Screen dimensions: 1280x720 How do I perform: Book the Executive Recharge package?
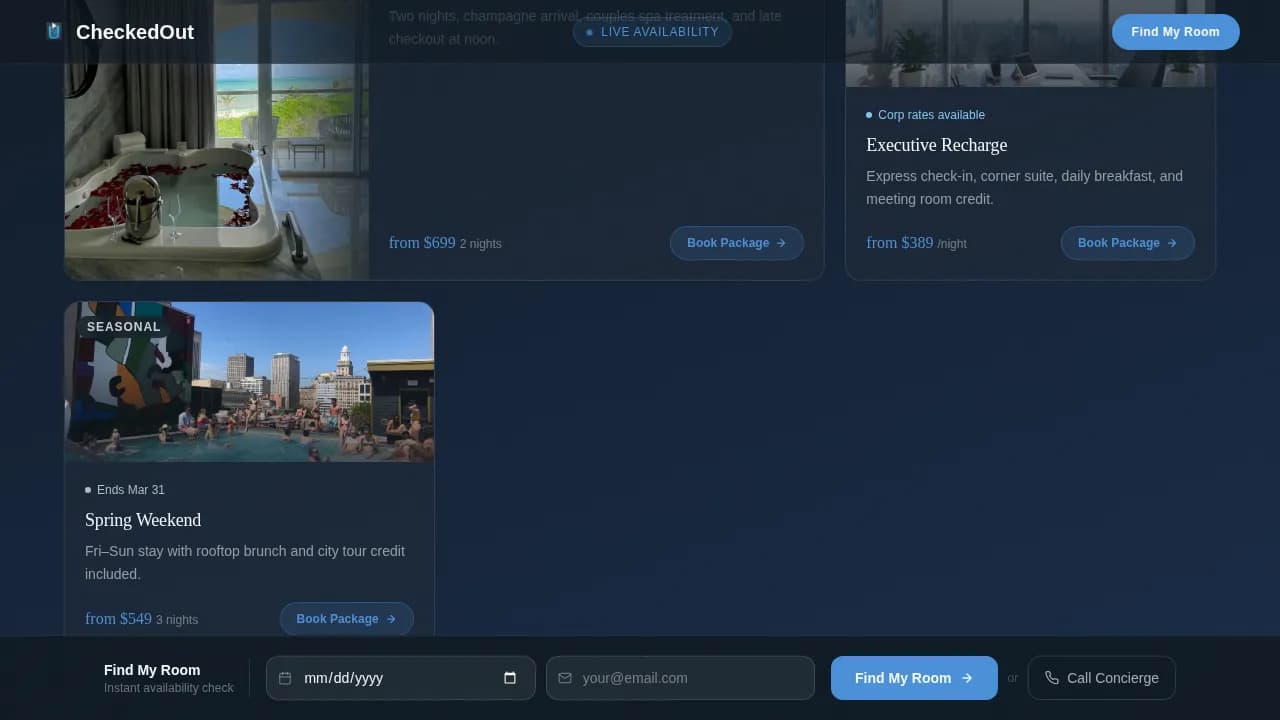click(x=1128, y=243)
